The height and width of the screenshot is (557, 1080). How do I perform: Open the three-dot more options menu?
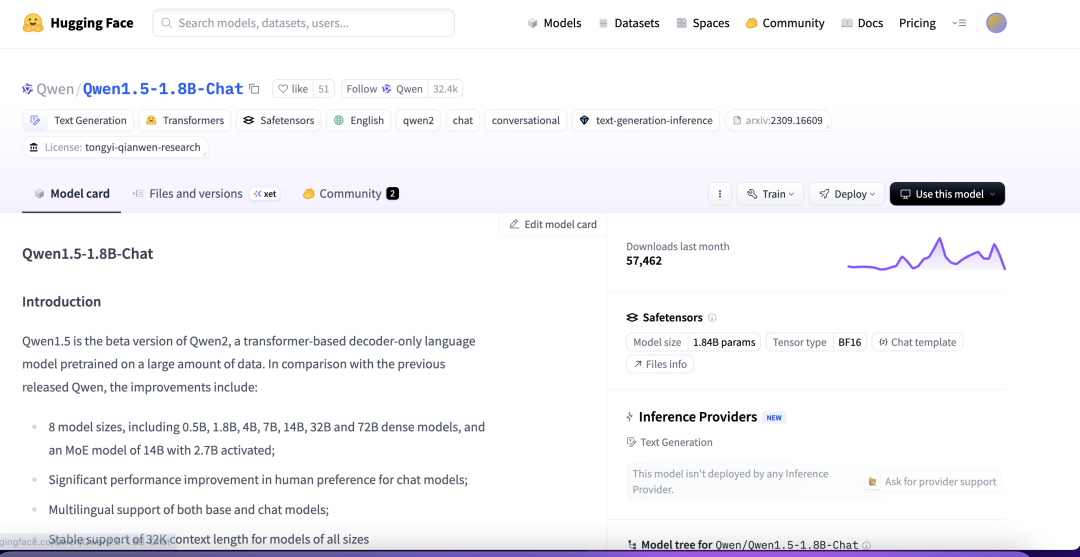tap(720, 194)
